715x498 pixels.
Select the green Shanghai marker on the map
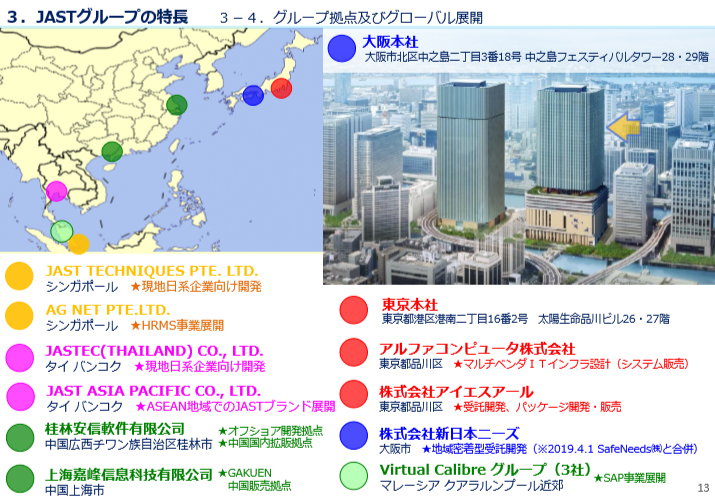coord(176,105)
